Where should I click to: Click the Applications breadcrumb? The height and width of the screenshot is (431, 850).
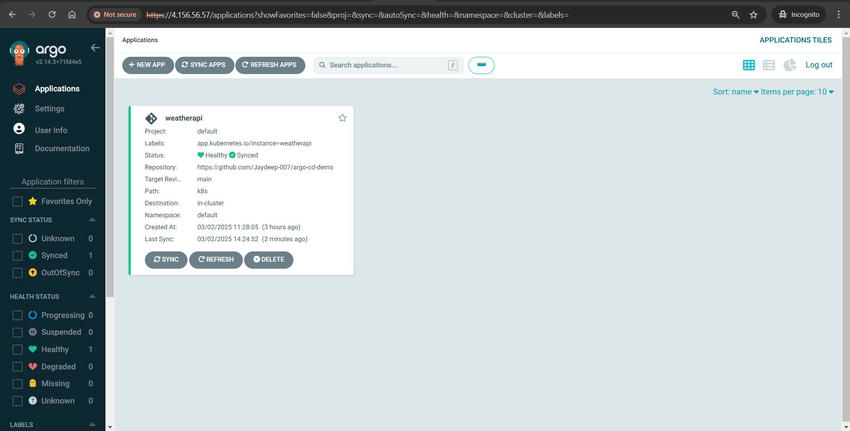[140, 40]
